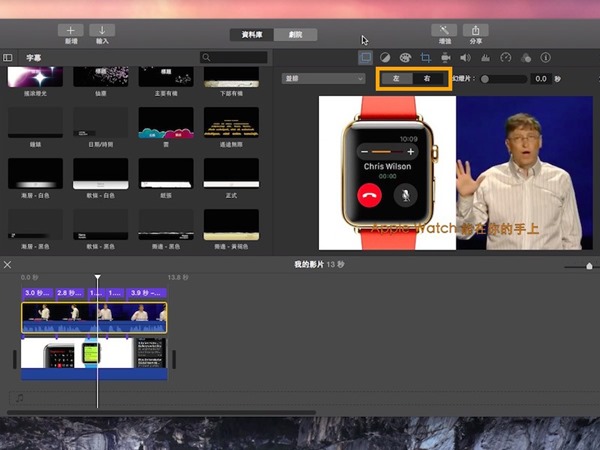The image size is (600, 450).
Task: Click the 分享 (Share) icon
Action: [476, 31]
